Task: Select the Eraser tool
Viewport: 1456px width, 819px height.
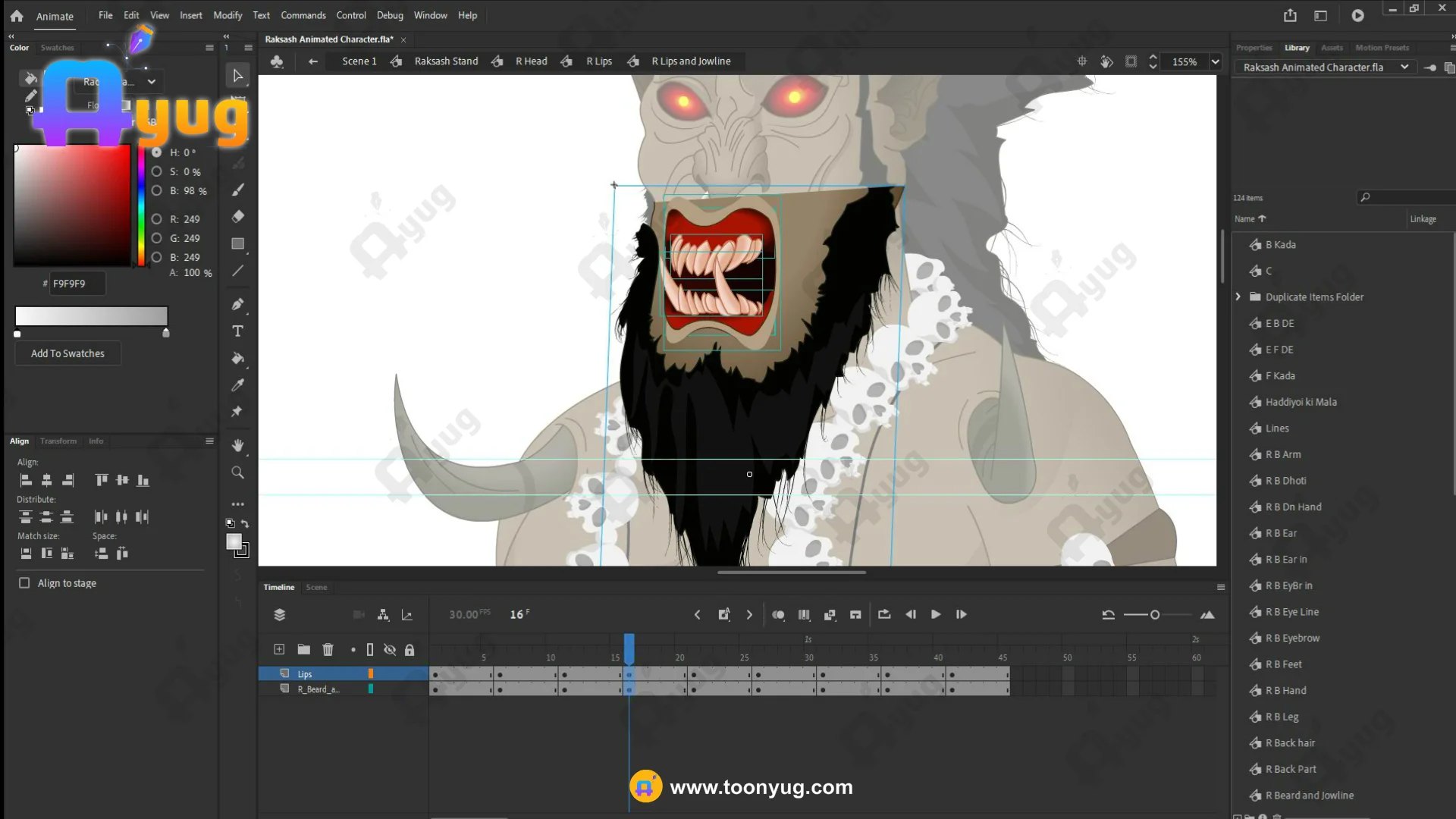Action: click(x=237, y=217)
